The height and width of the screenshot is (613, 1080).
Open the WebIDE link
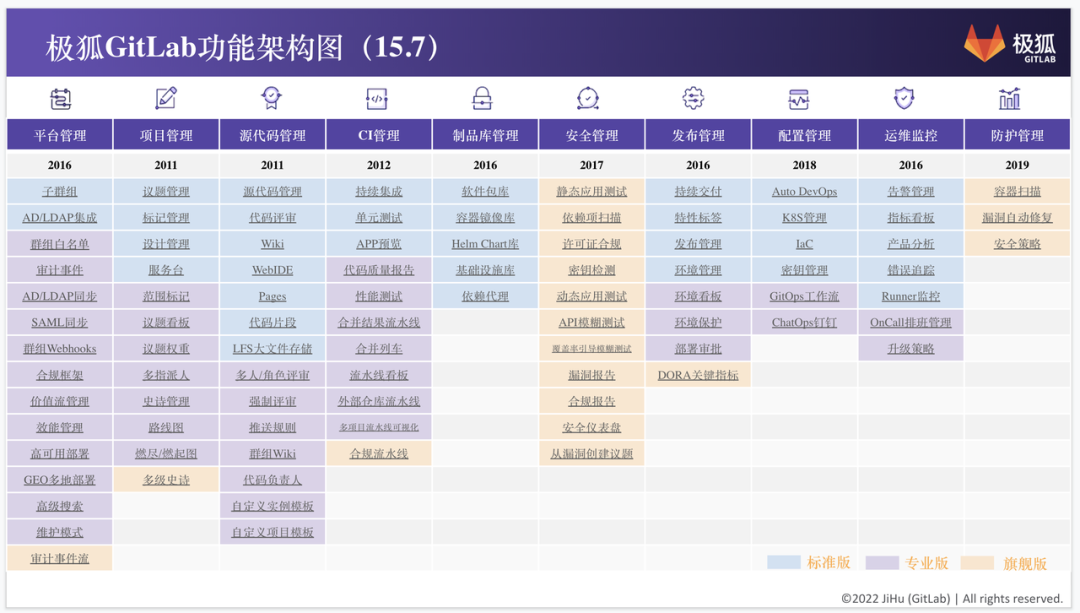pos(273,270)
